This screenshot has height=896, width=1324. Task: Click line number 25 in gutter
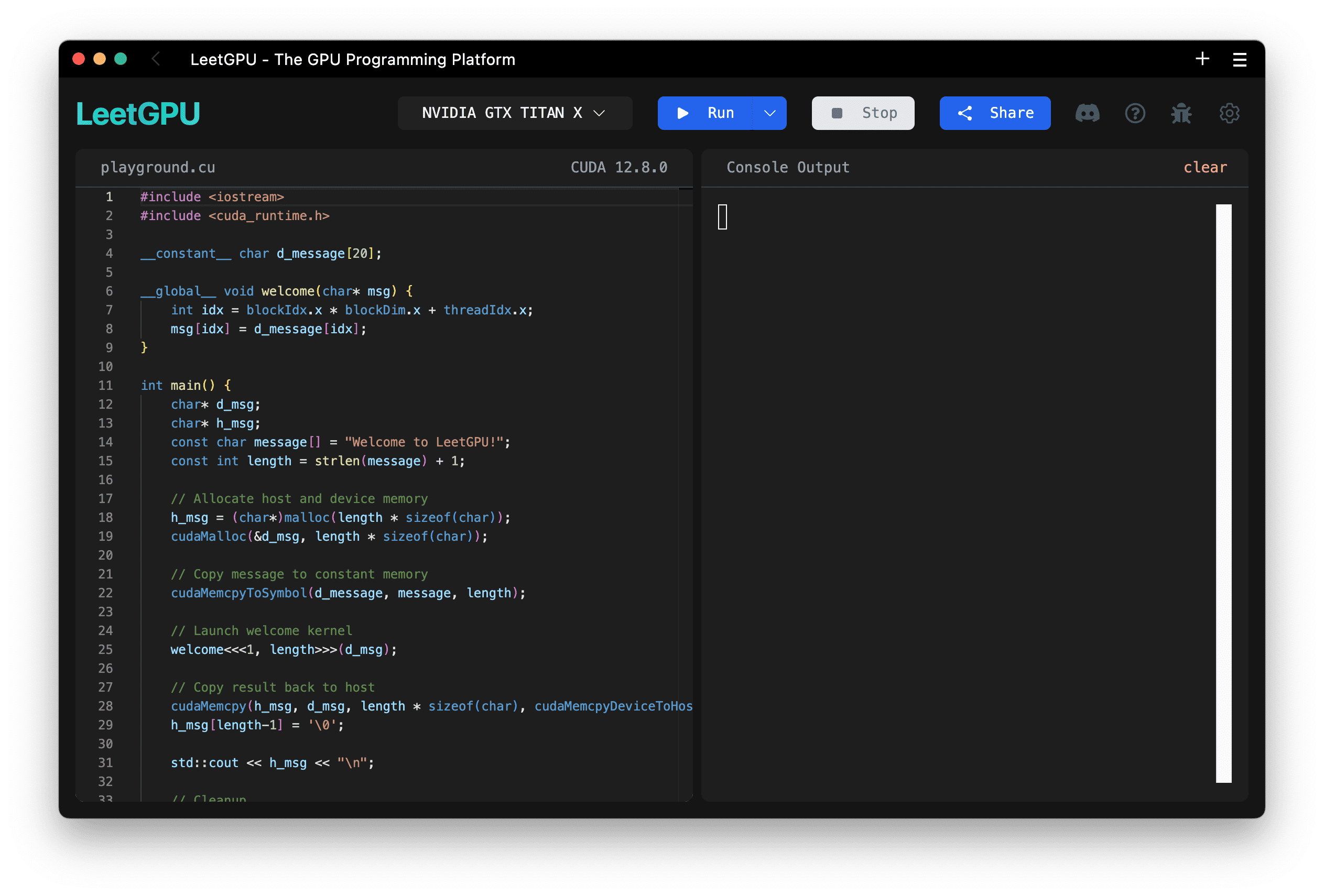[105, 649]
